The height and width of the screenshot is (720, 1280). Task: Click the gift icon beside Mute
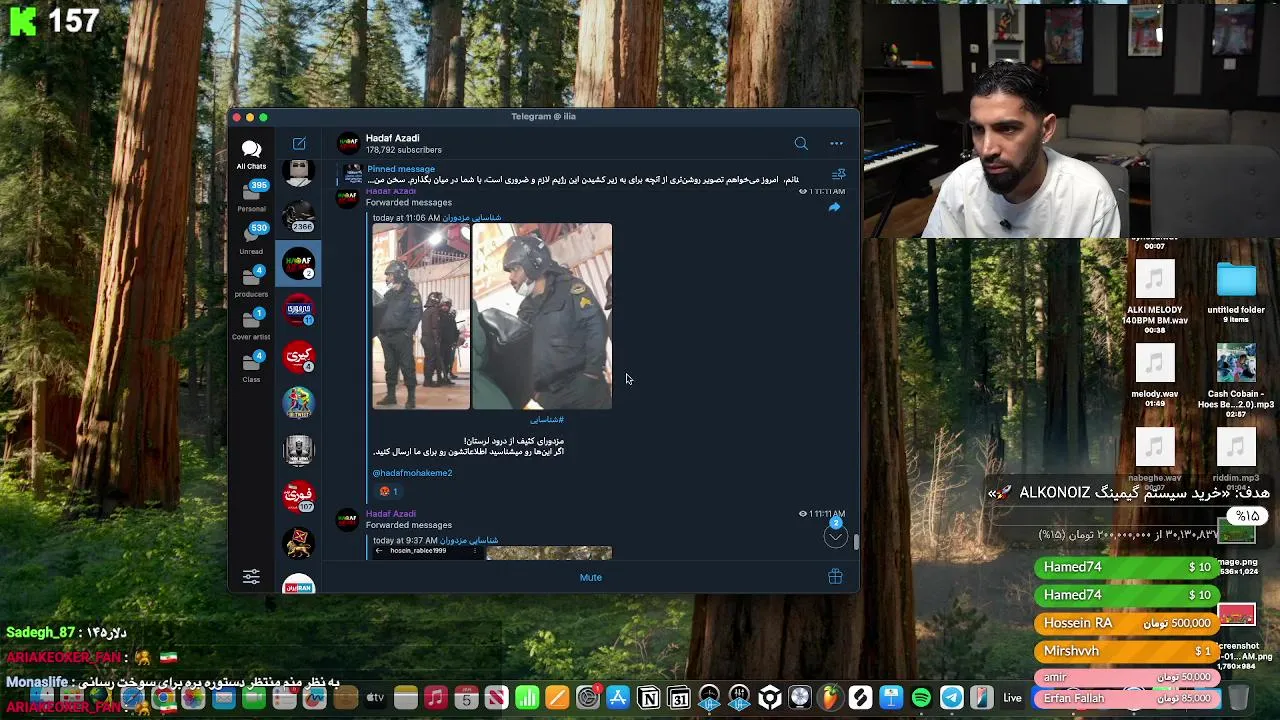(835, 577)
